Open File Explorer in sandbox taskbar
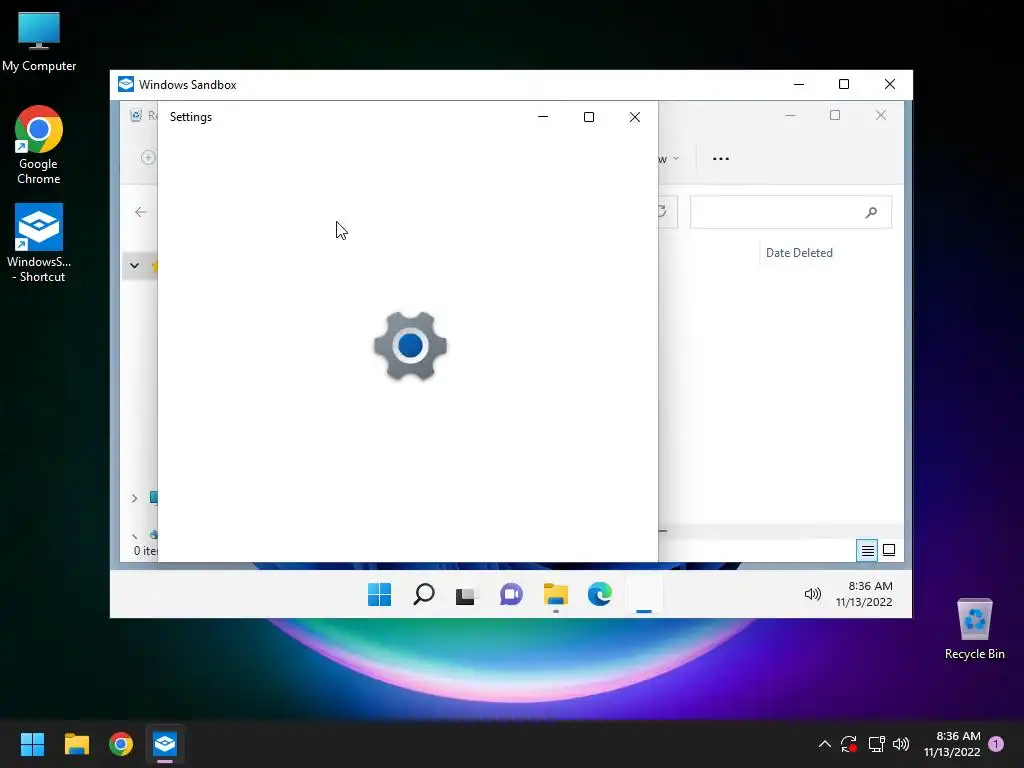The width and height of the screenshot is (1024, 768). pyautogui.click(x=556, y=594)
